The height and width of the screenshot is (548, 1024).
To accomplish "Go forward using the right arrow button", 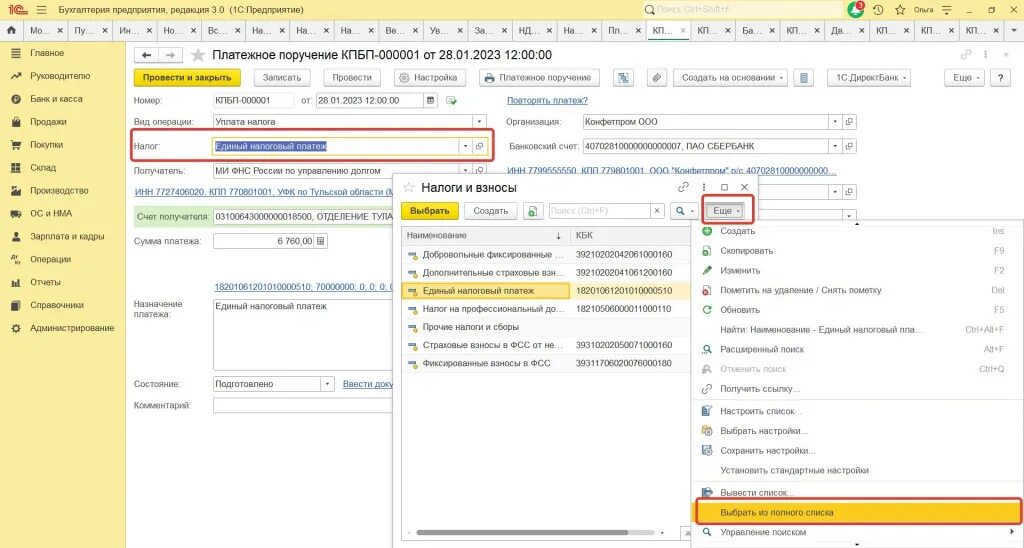I will [170, 55].
